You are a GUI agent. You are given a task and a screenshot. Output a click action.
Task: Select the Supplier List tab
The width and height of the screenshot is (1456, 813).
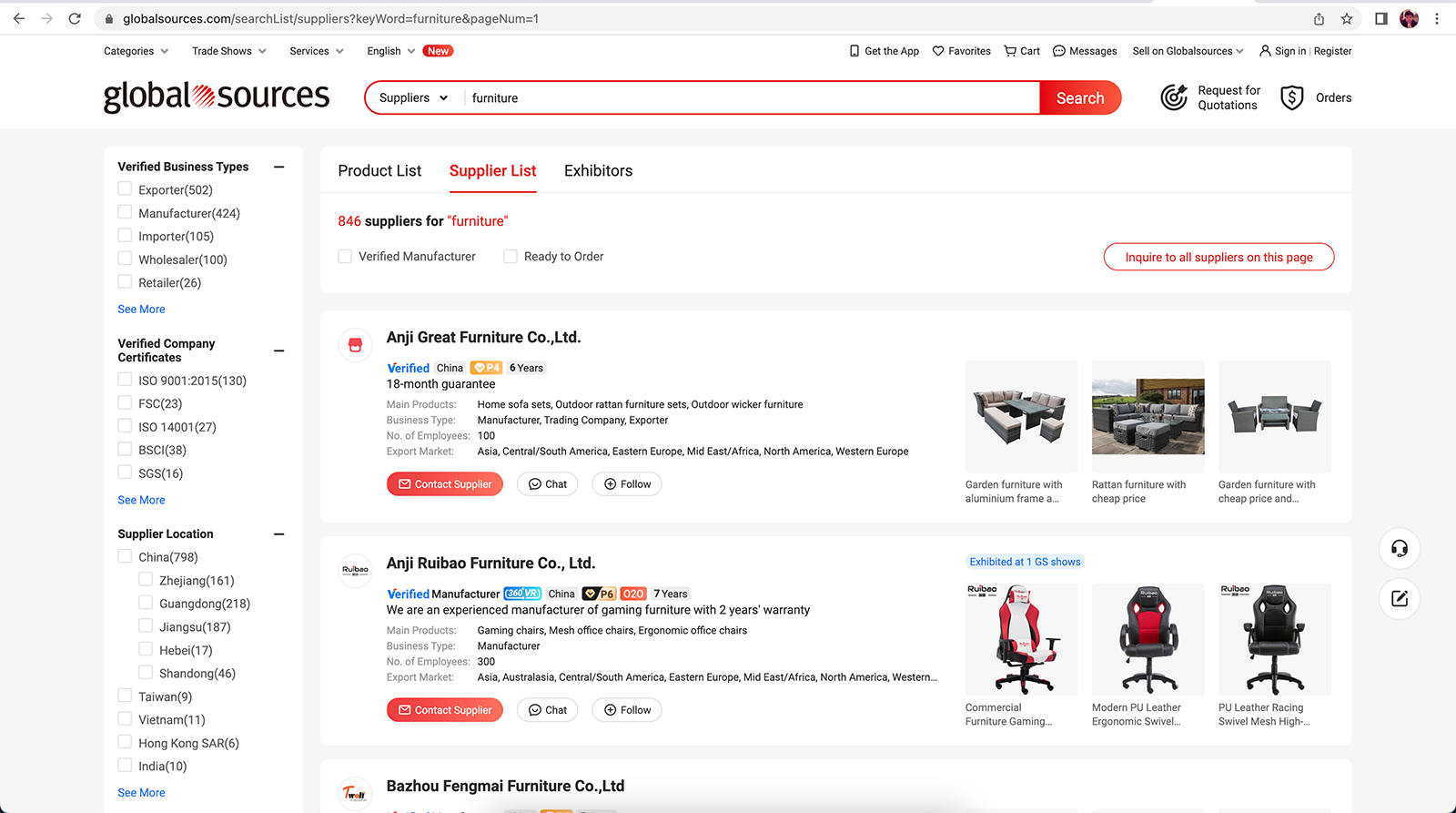[x=492, y=170]
